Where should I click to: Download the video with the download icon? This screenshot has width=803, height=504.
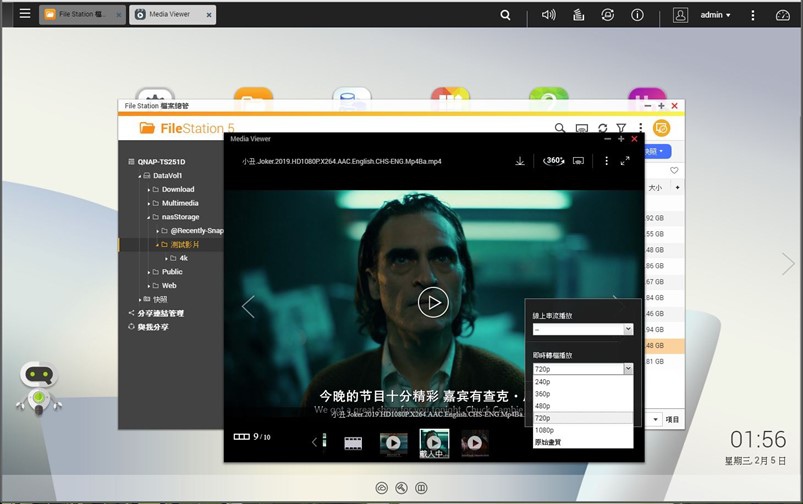click(x=520, y=161)
